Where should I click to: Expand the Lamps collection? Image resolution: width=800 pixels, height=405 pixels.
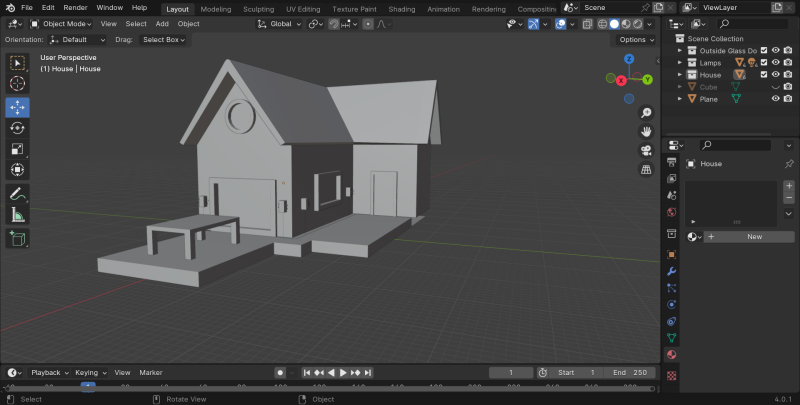pyautogui.click(x=680, y=63)
